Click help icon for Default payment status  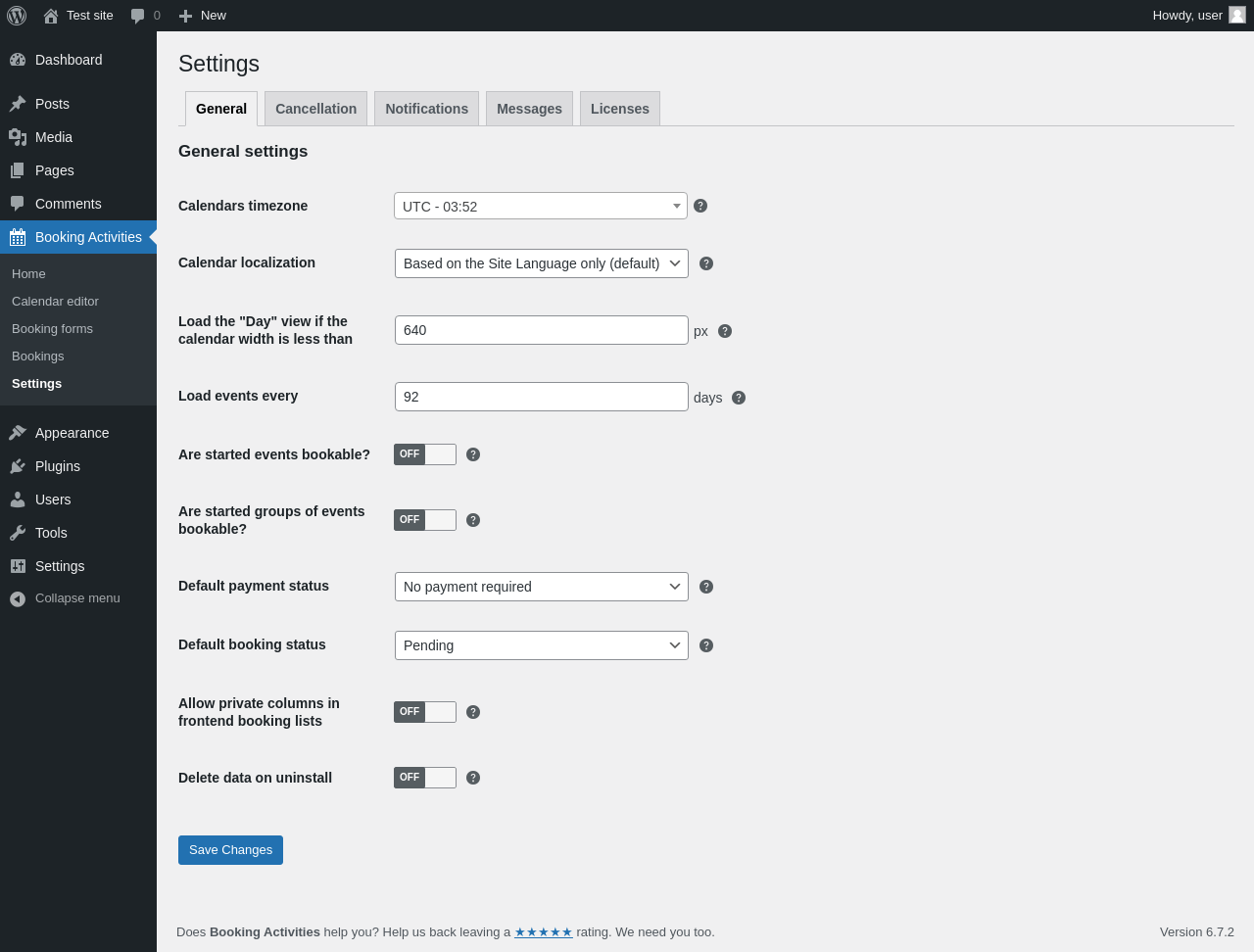[x=706, y=587]
